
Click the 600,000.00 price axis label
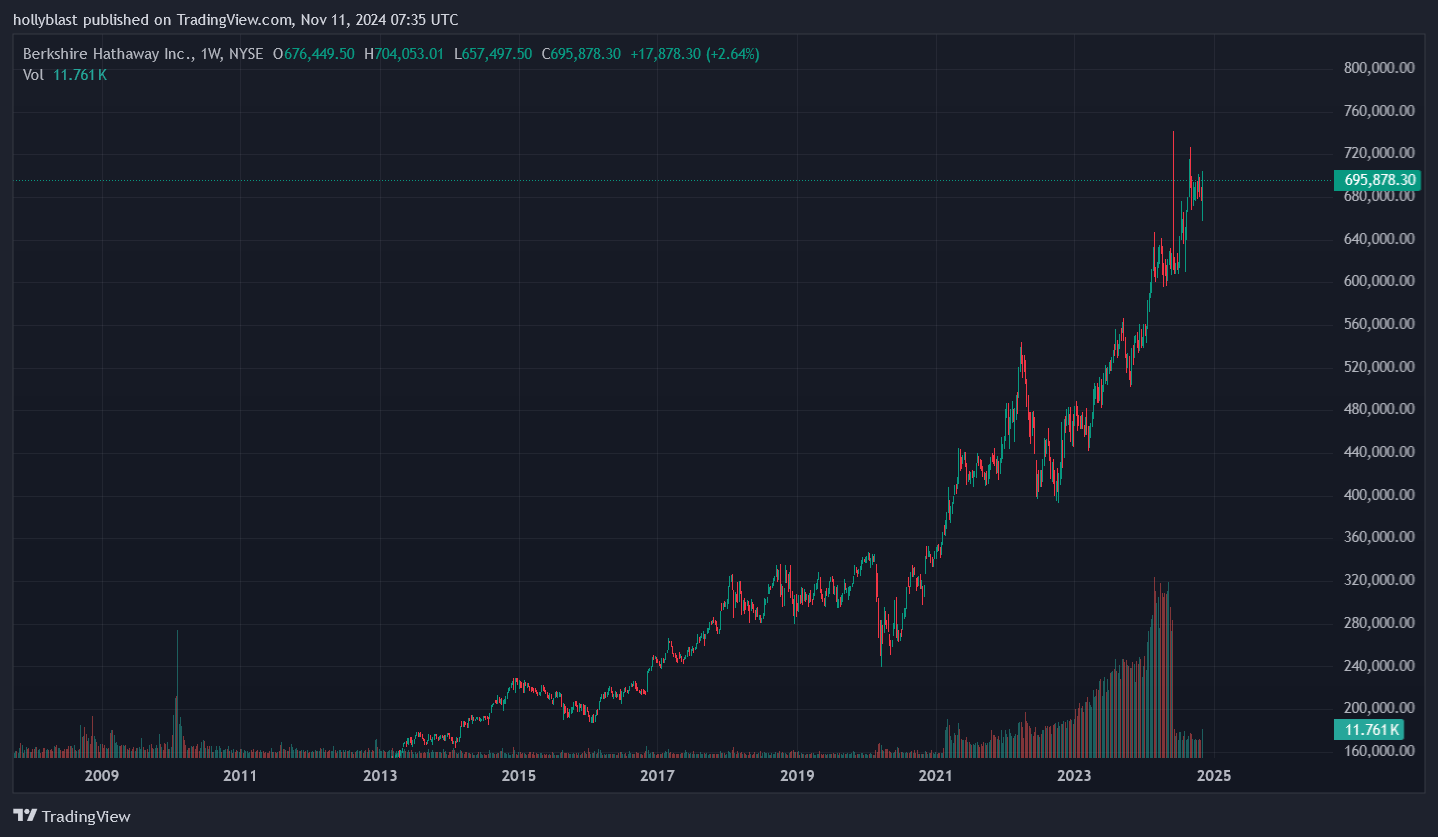coord(1379,281)
